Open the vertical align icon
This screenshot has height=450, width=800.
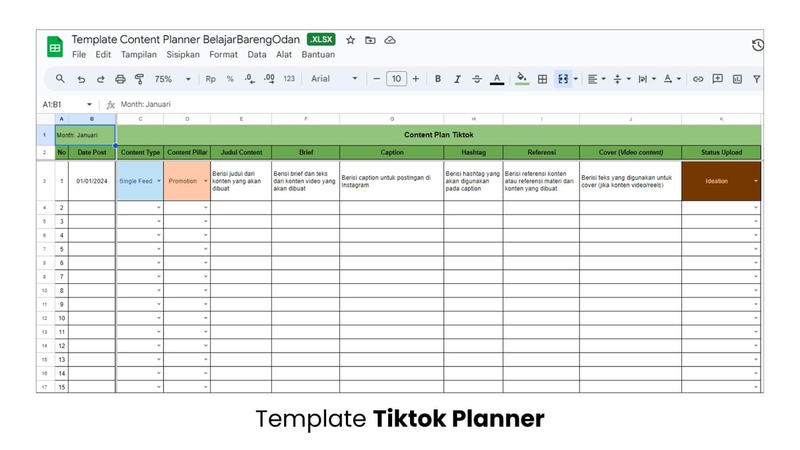[x=617, y=79]
